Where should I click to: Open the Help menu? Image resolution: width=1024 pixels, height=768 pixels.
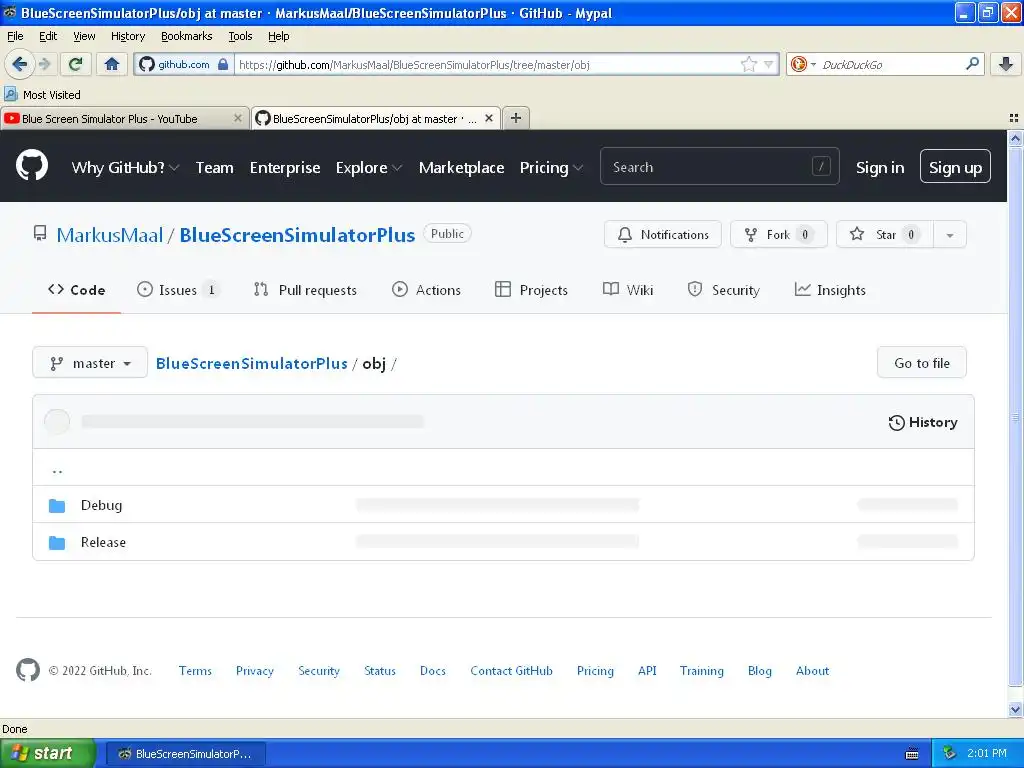(278, 36)
